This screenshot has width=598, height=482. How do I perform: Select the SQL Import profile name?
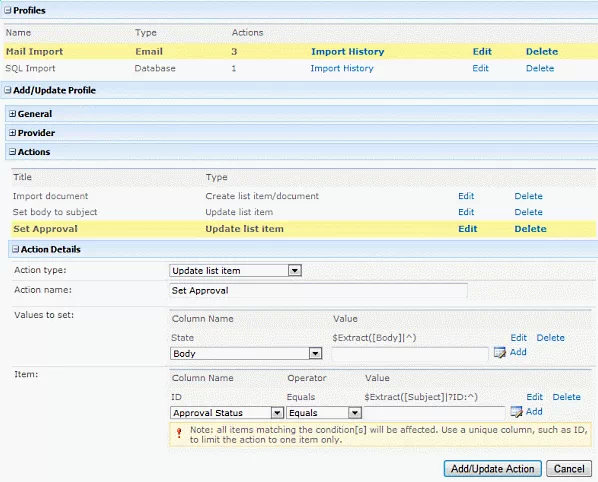[x=30, y=68]
